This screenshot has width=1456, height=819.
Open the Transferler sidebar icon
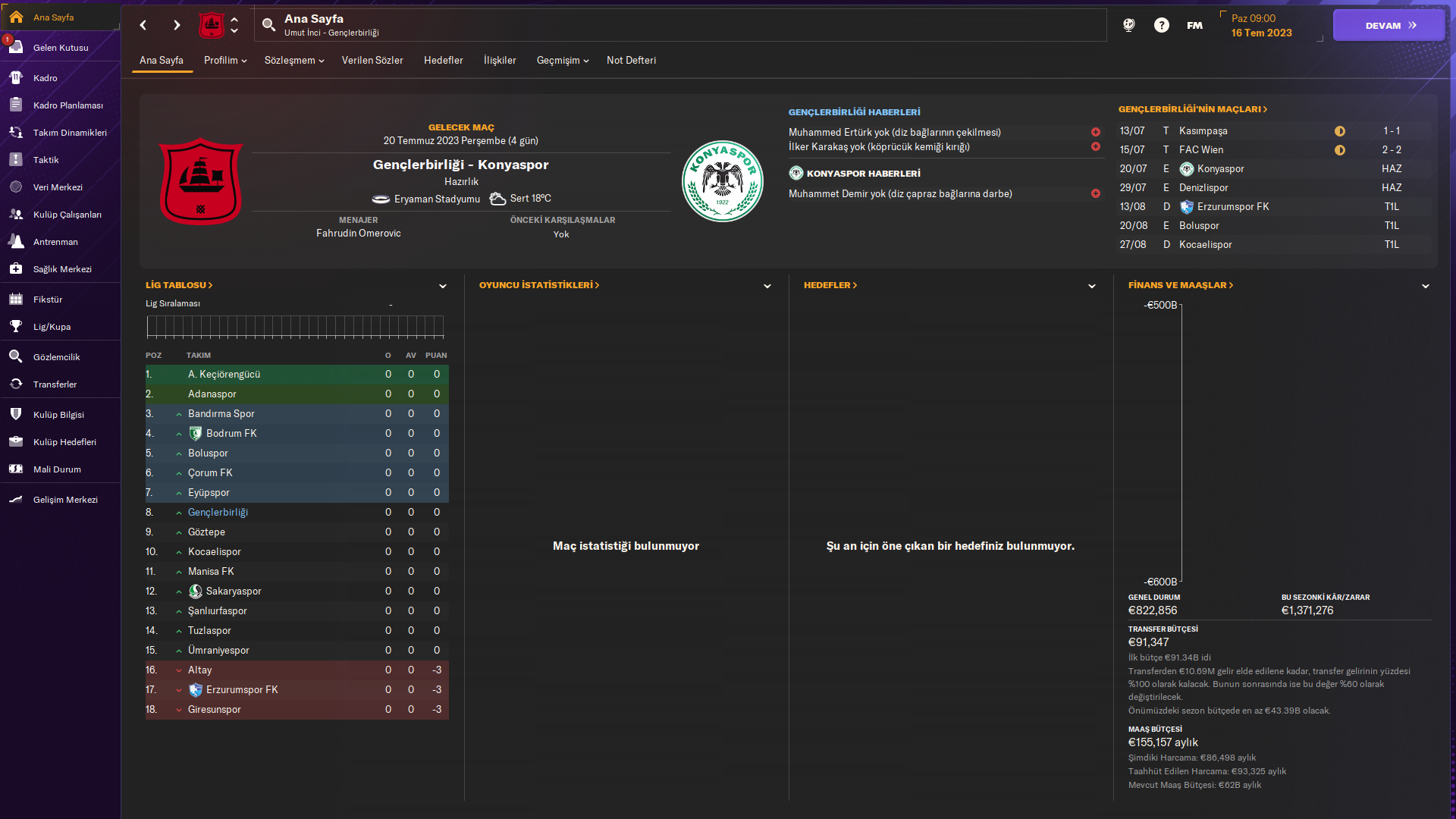[x=16, y=384]
